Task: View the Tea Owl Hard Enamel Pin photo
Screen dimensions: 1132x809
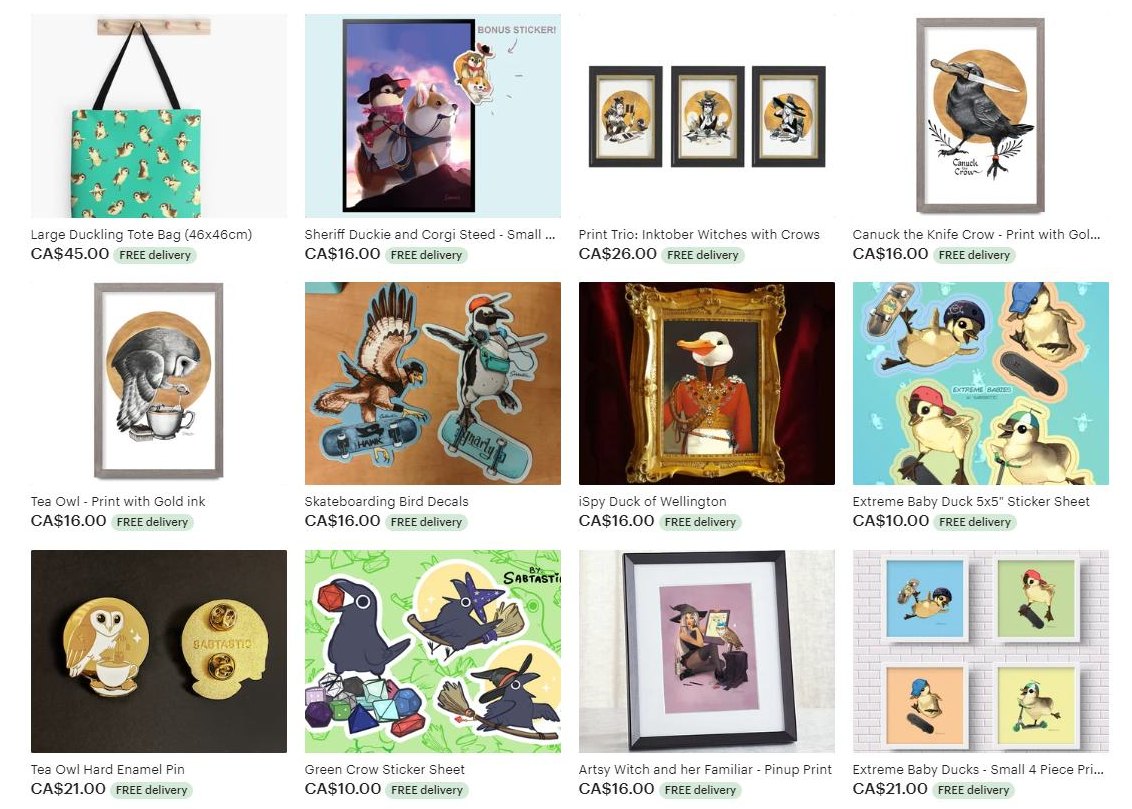Action: (x=159, y=651)
